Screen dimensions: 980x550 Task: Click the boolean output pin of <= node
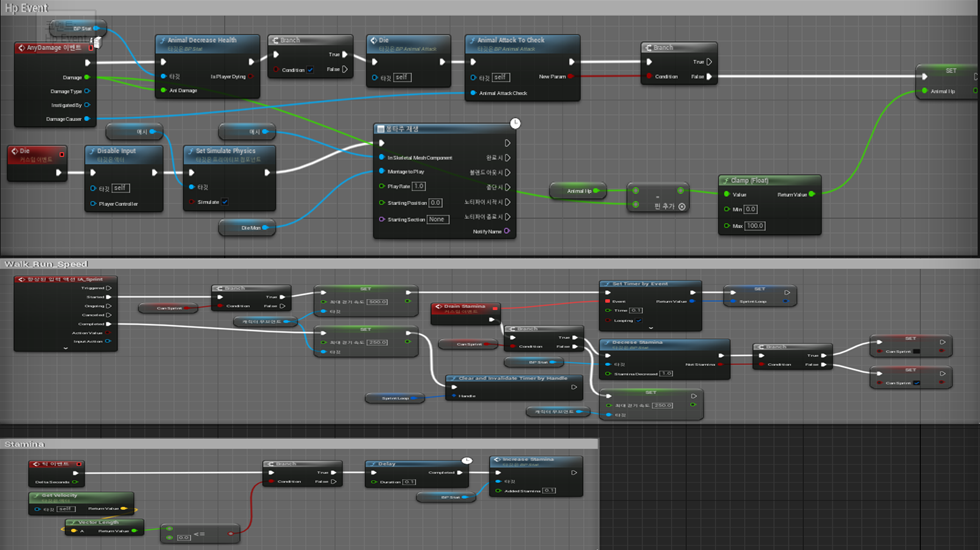pyautogui.click(x=231, y=533)
